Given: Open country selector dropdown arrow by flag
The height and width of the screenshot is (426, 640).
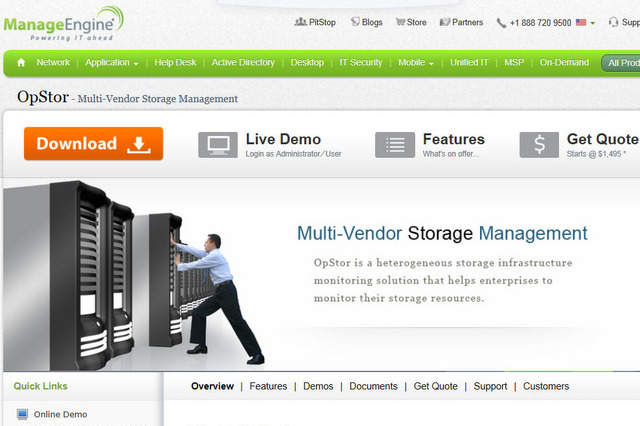Looking at the screenshot, I should (593, 23).
